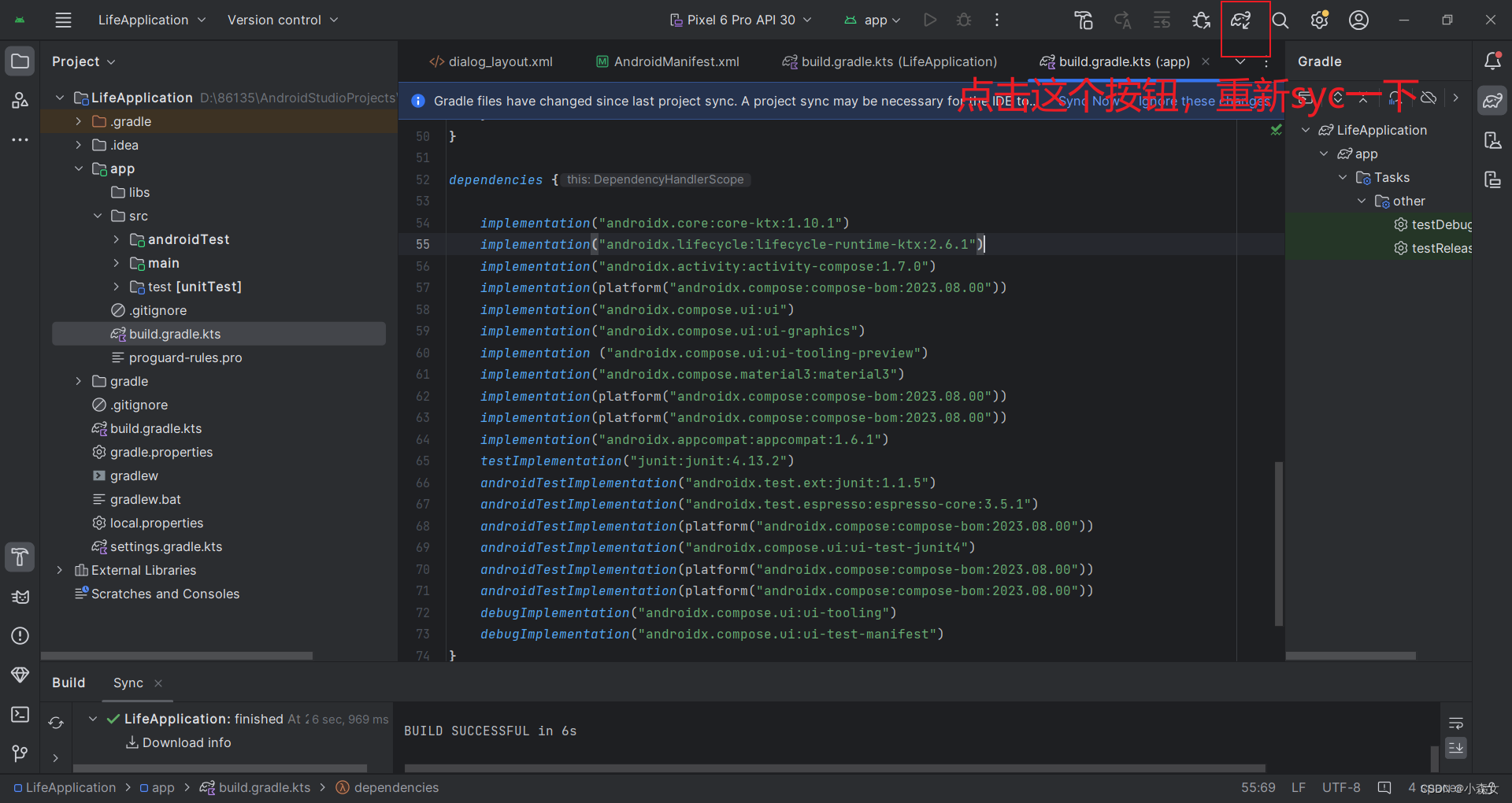This screenshot has width=1512, height=803.
Task: Open notifications with the bell icon
Action: pos(1492,61)
